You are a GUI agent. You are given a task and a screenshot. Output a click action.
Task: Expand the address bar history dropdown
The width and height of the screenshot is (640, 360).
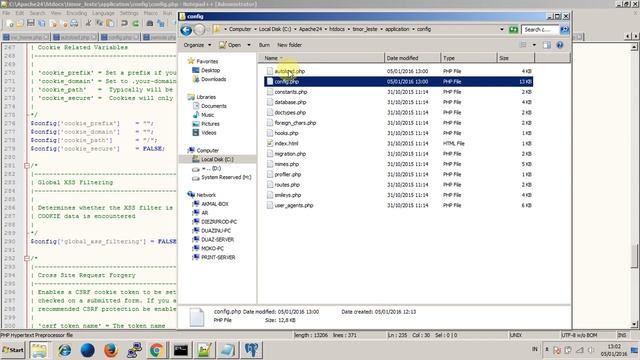pyautogui.click(x=502, y=29)
